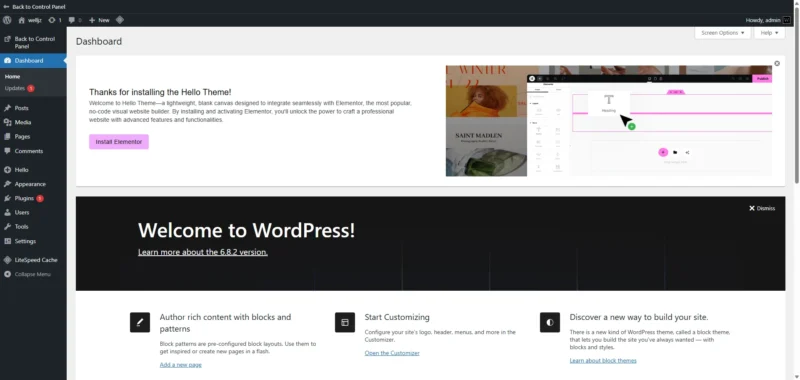800x380 pixels.
Task: Click the Users icon in sidebar
Action: click(7, 212)
